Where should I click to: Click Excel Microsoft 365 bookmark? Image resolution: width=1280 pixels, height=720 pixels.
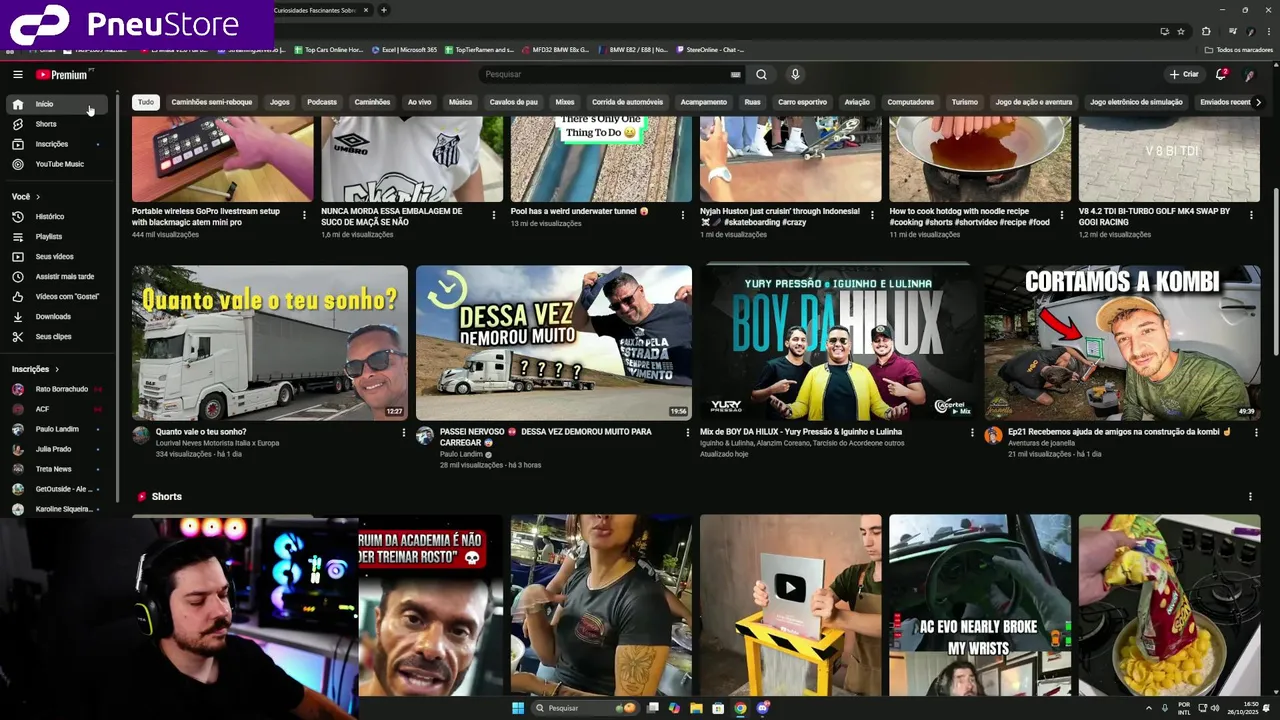point(404,50)
